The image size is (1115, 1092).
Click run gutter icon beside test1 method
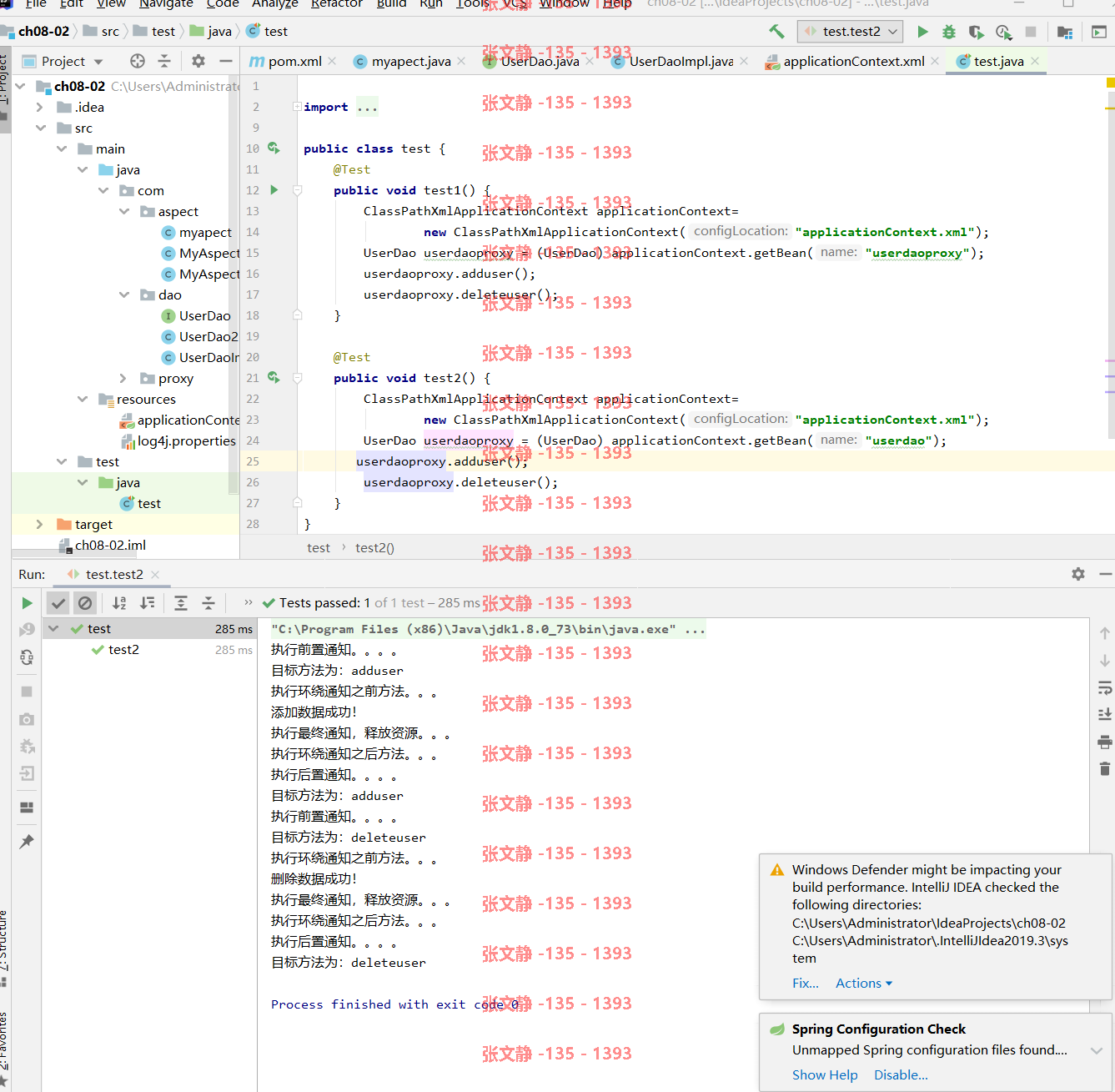point(274,190)
